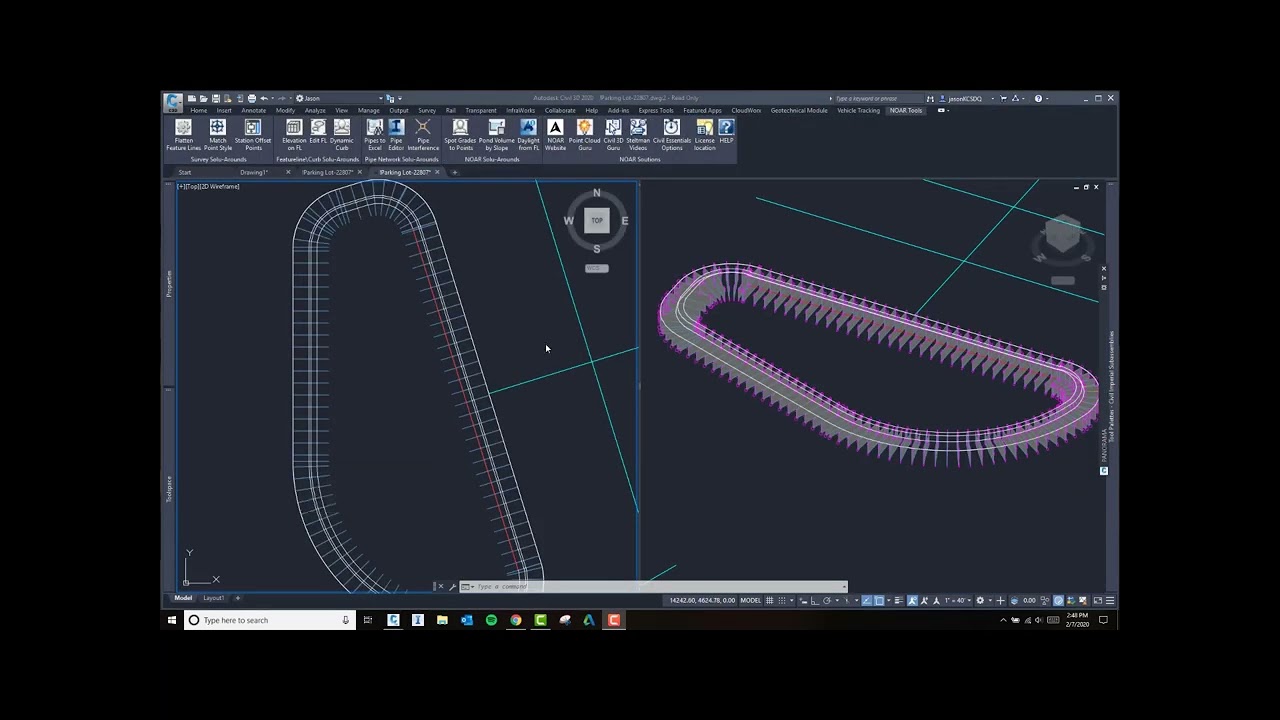Viewport: 1280px width, 720px height.
Task: Go to Start file tab
Action: click(185, 172)
